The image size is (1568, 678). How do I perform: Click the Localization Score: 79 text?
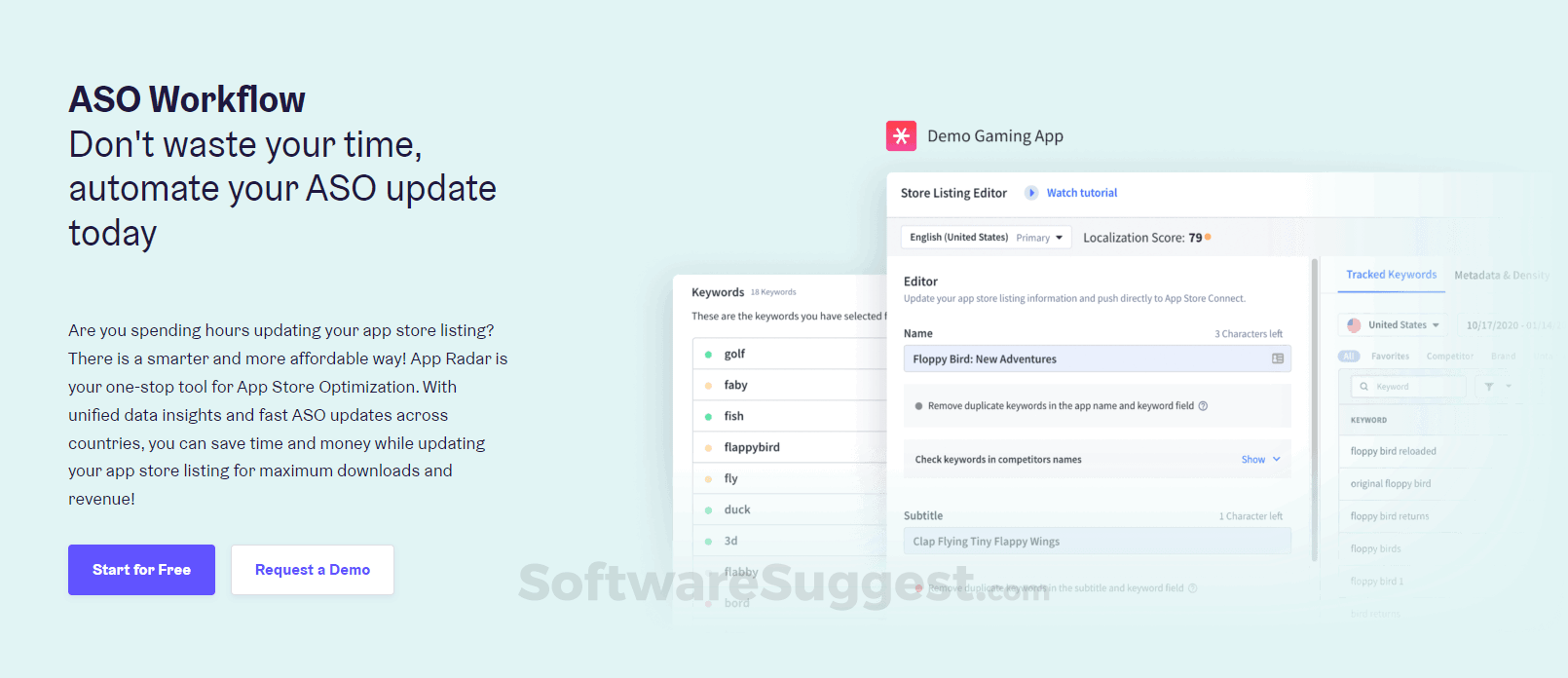[1142, 238]
